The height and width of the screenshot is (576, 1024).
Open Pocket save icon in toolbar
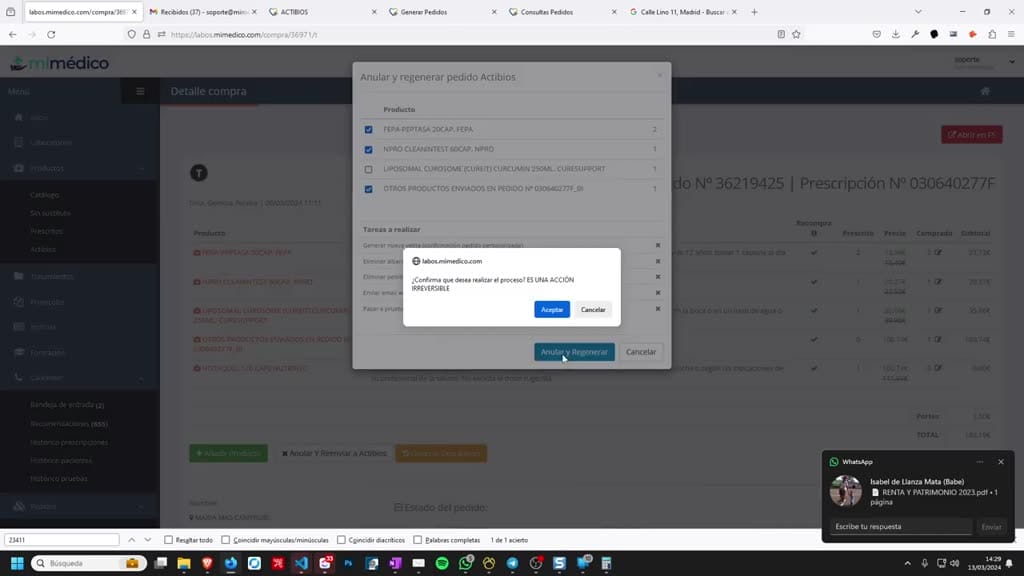876,35
